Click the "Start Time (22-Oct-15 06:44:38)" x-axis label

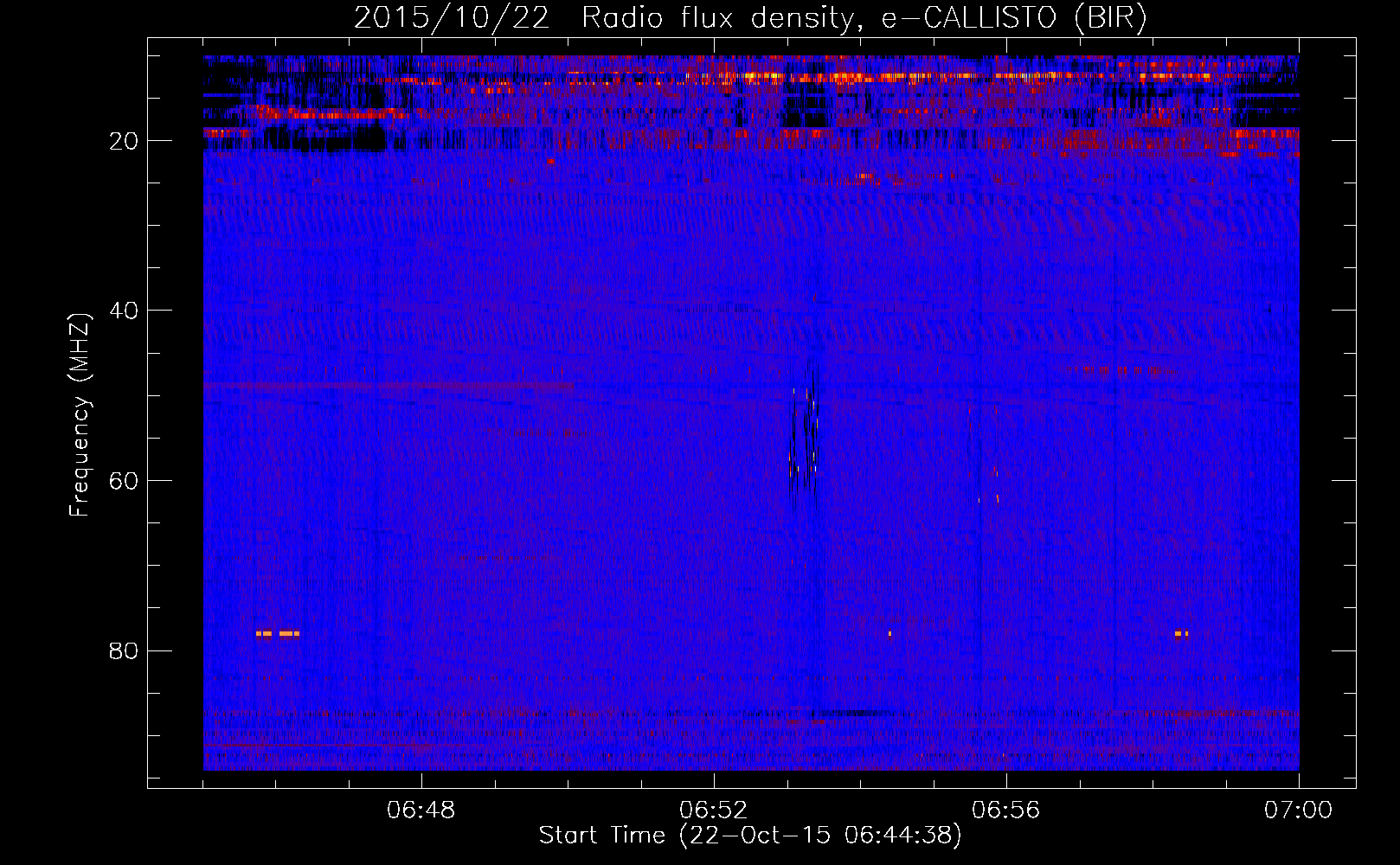(750, 836)
